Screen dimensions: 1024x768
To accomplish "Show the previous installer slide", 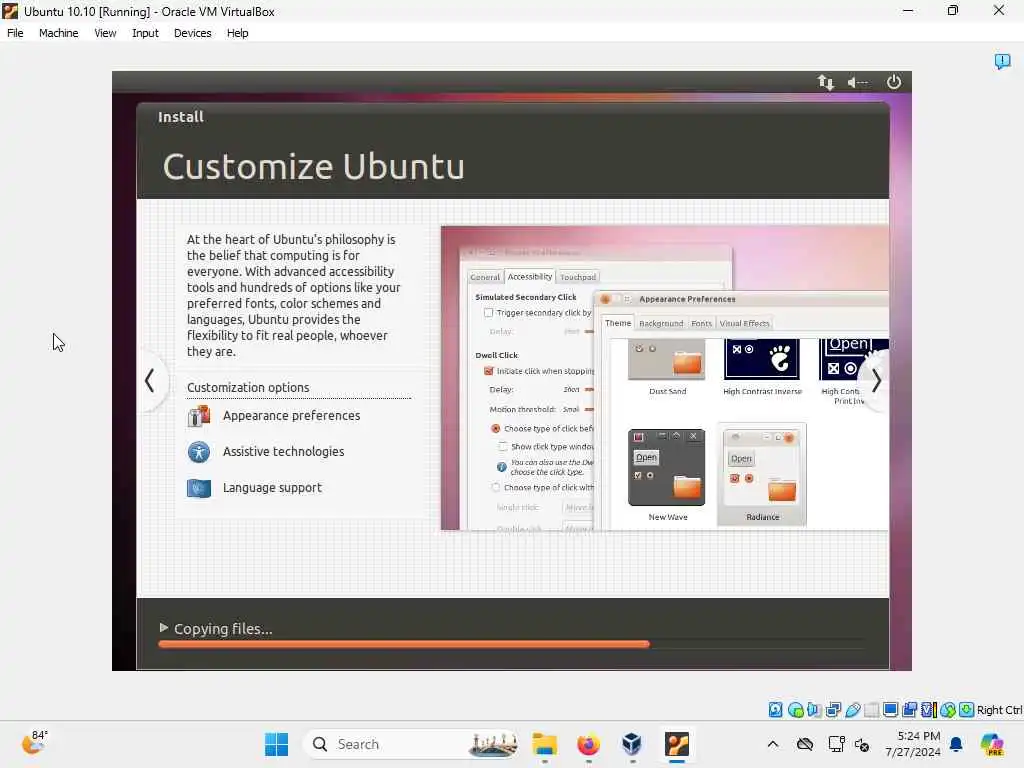I will (x=150, y=380).
